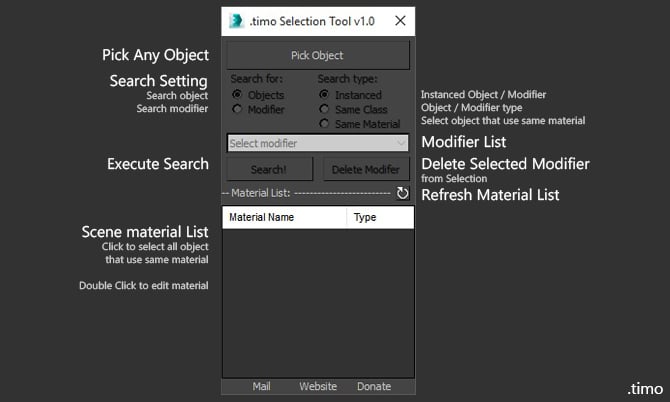Pick the Same Class search type

point(325,109)
